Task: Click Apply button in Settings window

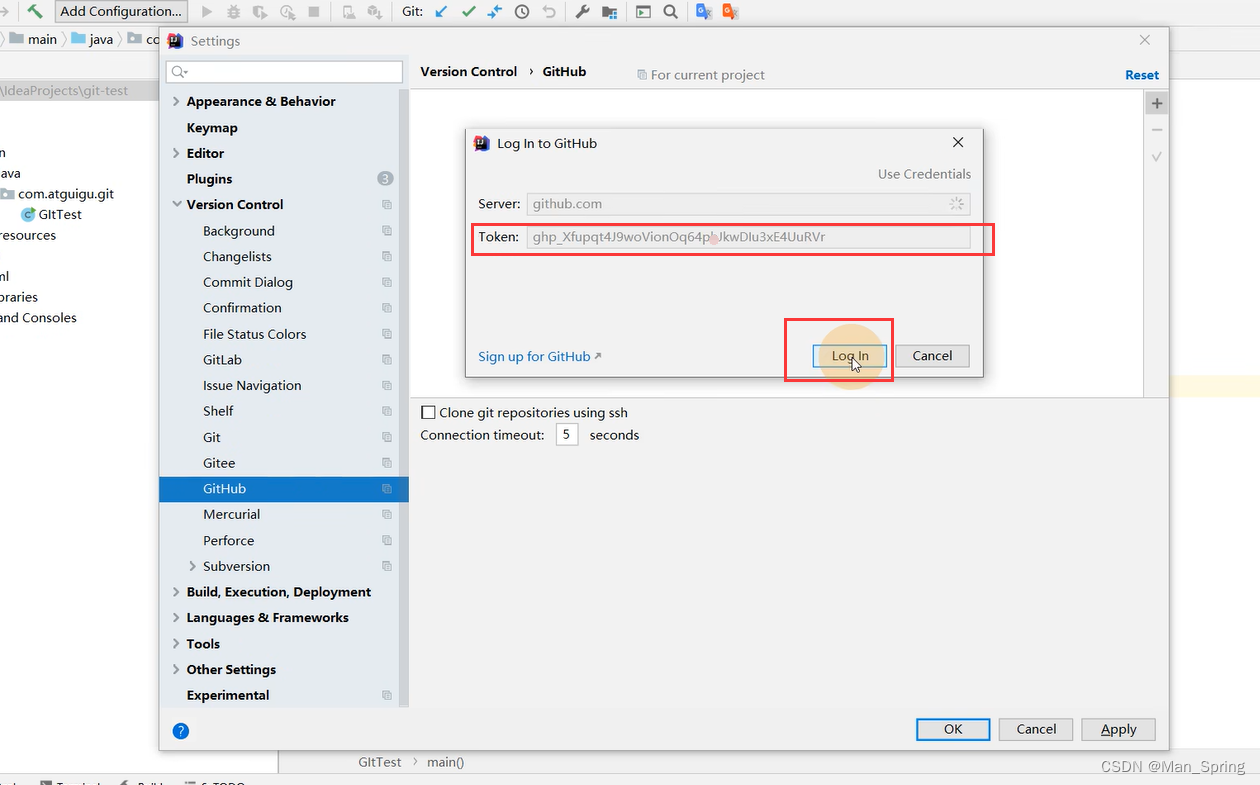Action: 1118,729
